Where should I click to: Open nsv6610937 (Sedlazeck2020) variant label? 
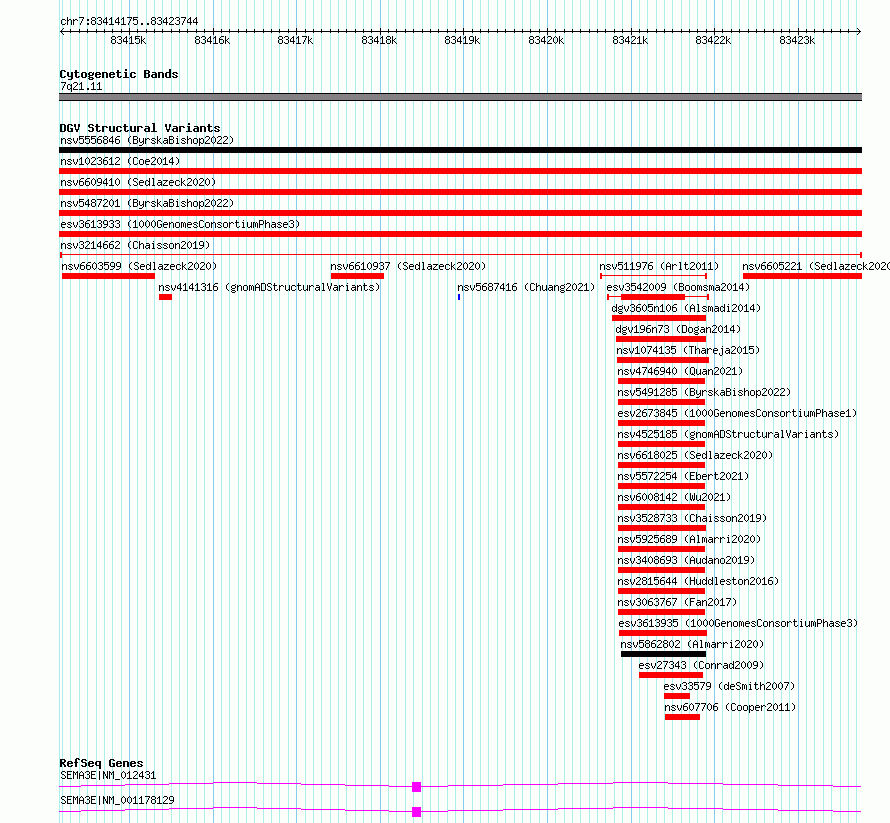pos(408,266)
